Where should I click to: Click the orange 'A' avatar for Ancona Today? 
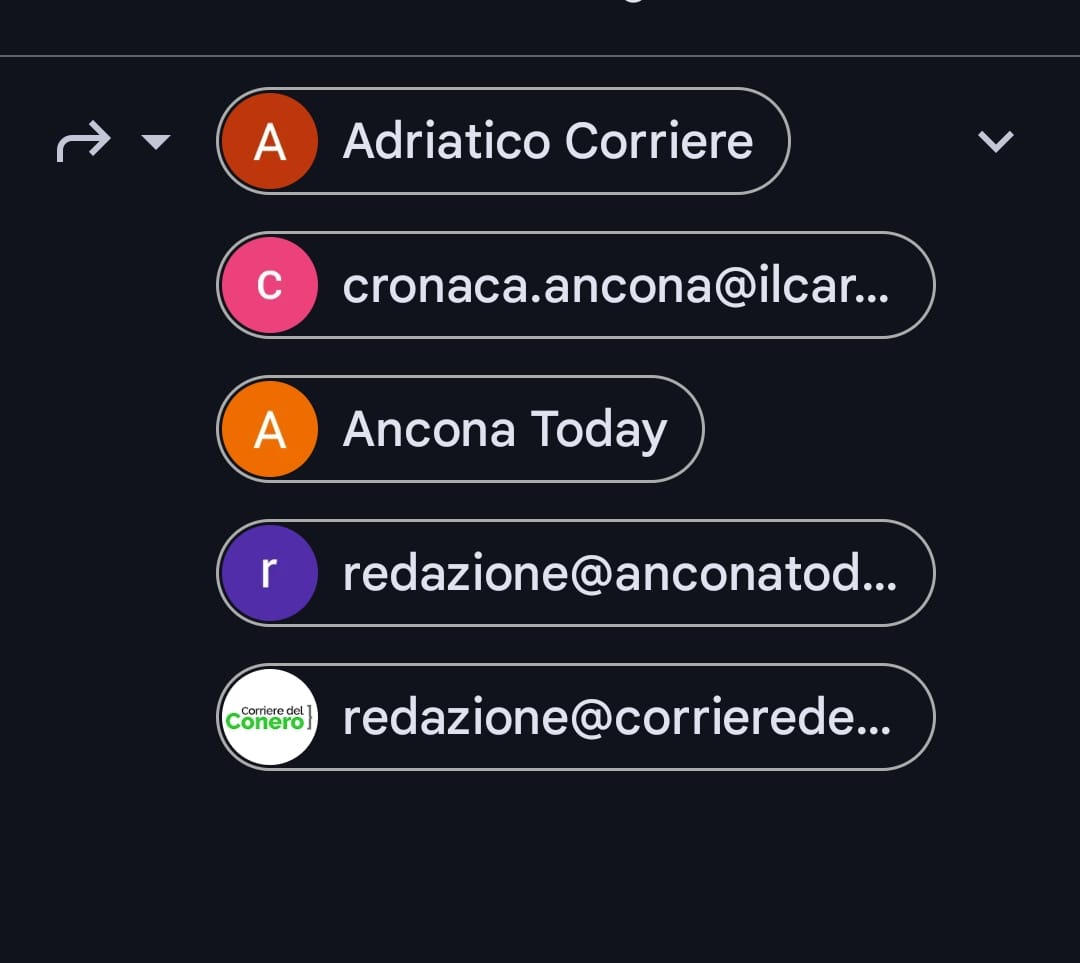[270, 429]
